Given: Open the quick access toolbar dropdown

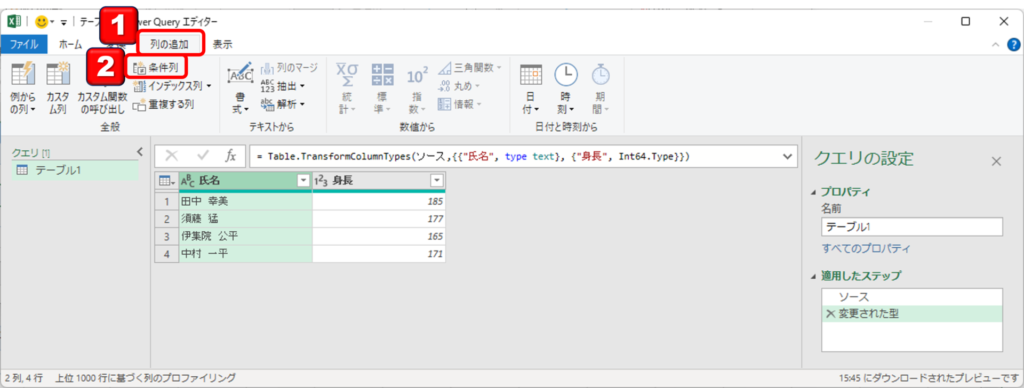Looking at the screenshot, I should (64, 22).
